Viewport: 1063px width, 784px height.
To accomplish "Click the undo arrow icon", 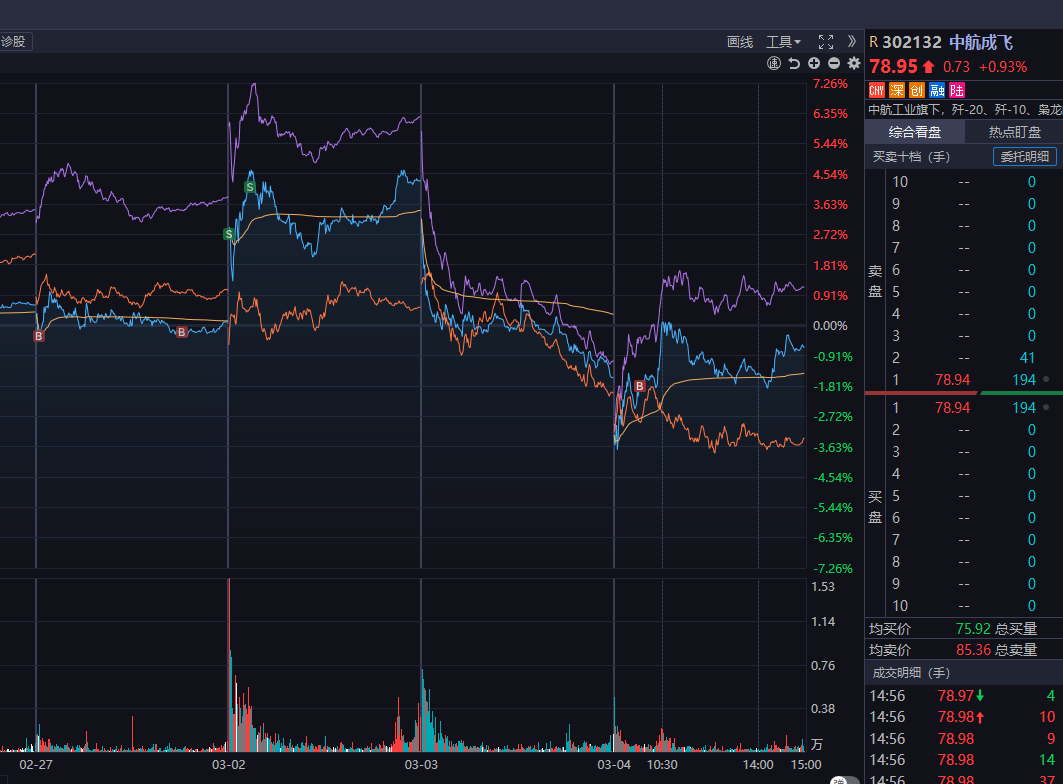I will pos(794,63).
